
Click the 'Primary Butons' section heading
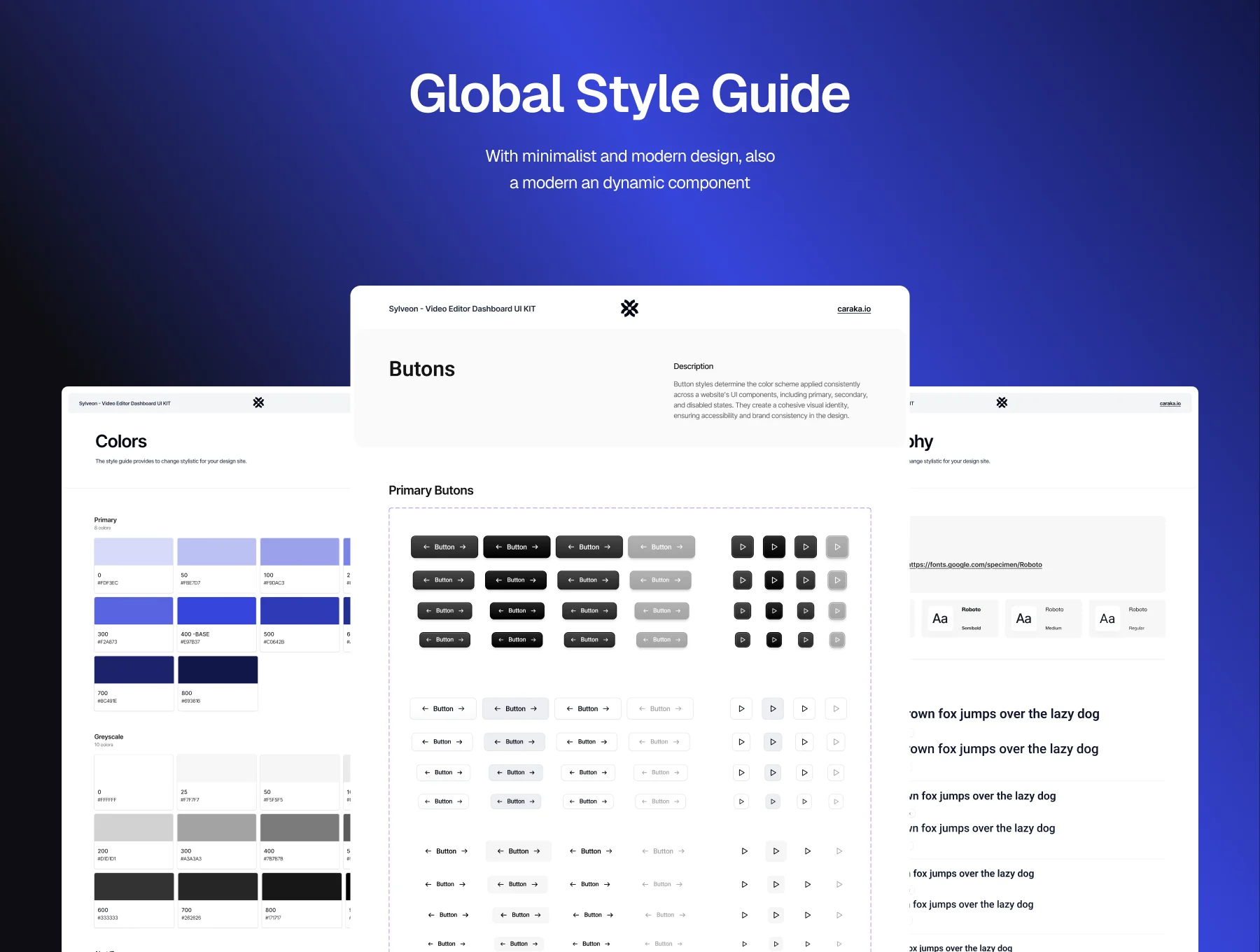(431, 491)
